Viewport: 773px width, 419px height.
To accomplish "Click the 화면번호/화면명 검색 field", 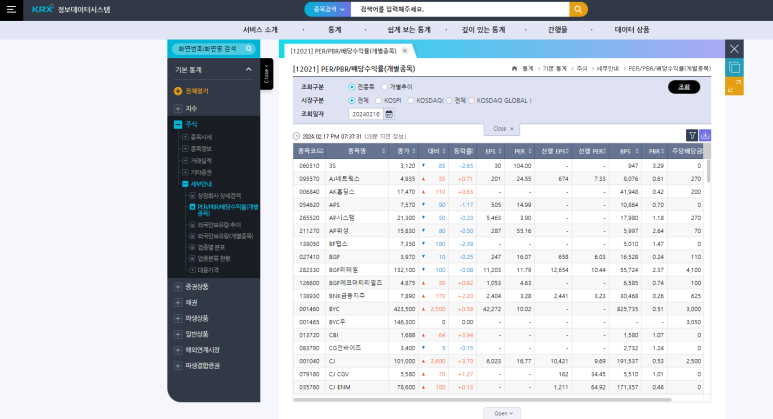I will (209, 49).
